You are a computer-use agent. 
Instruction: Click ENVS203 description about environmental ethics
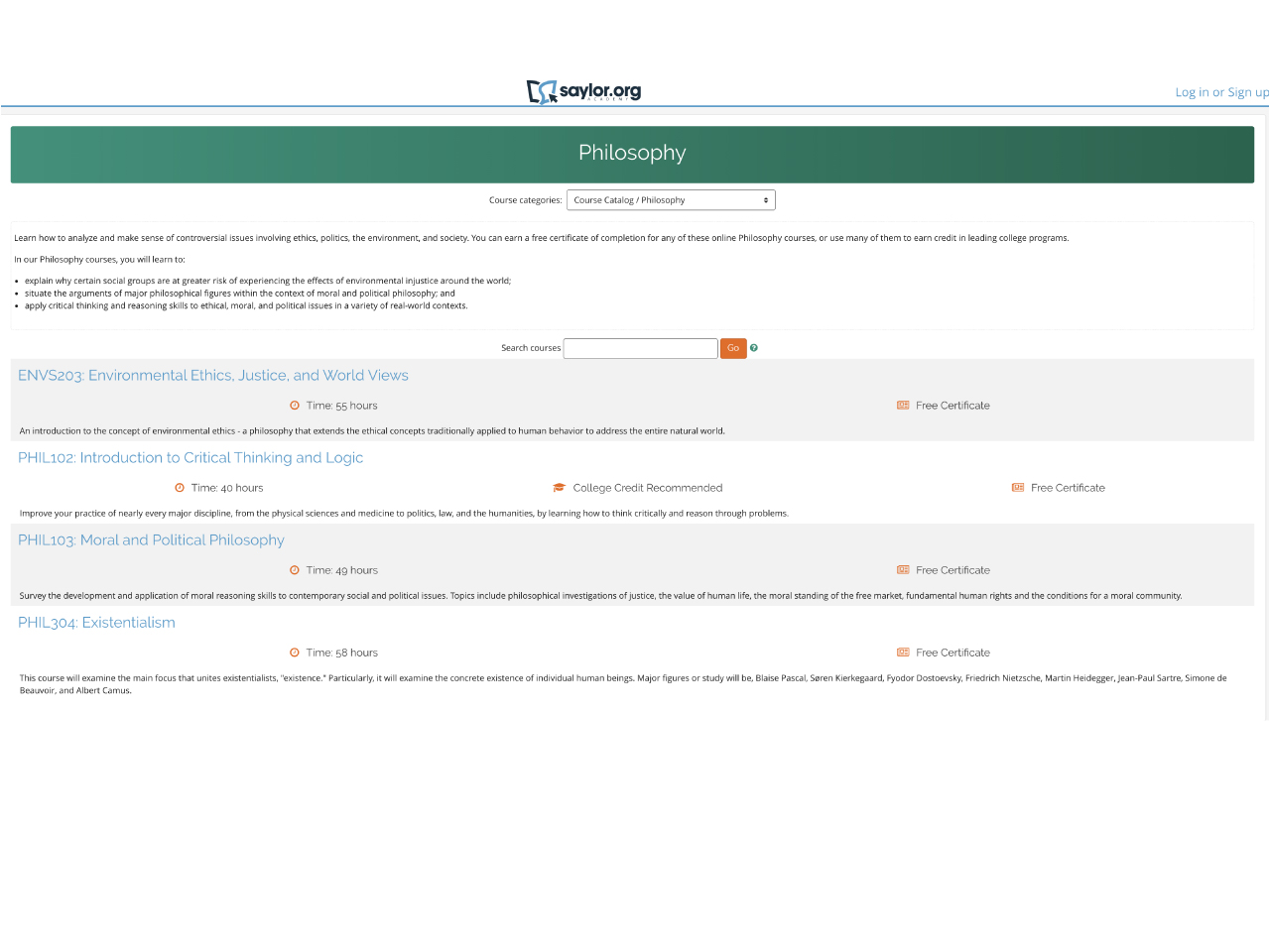click(372, 431)
